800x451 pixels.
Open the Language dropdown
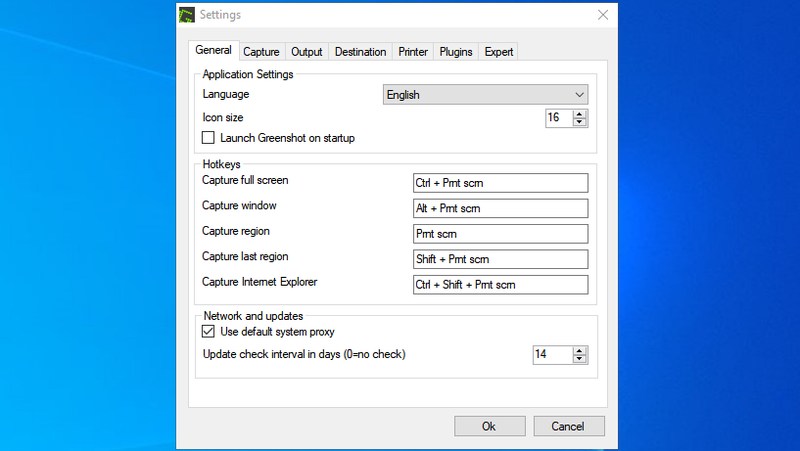coord(486,95)
